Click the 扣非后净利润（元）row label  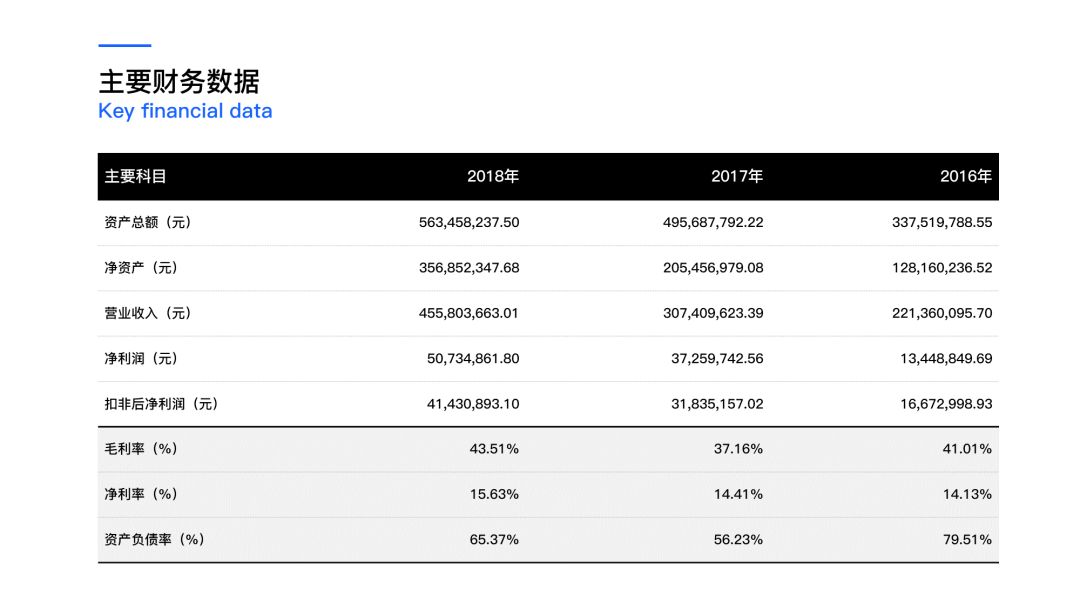161,404
